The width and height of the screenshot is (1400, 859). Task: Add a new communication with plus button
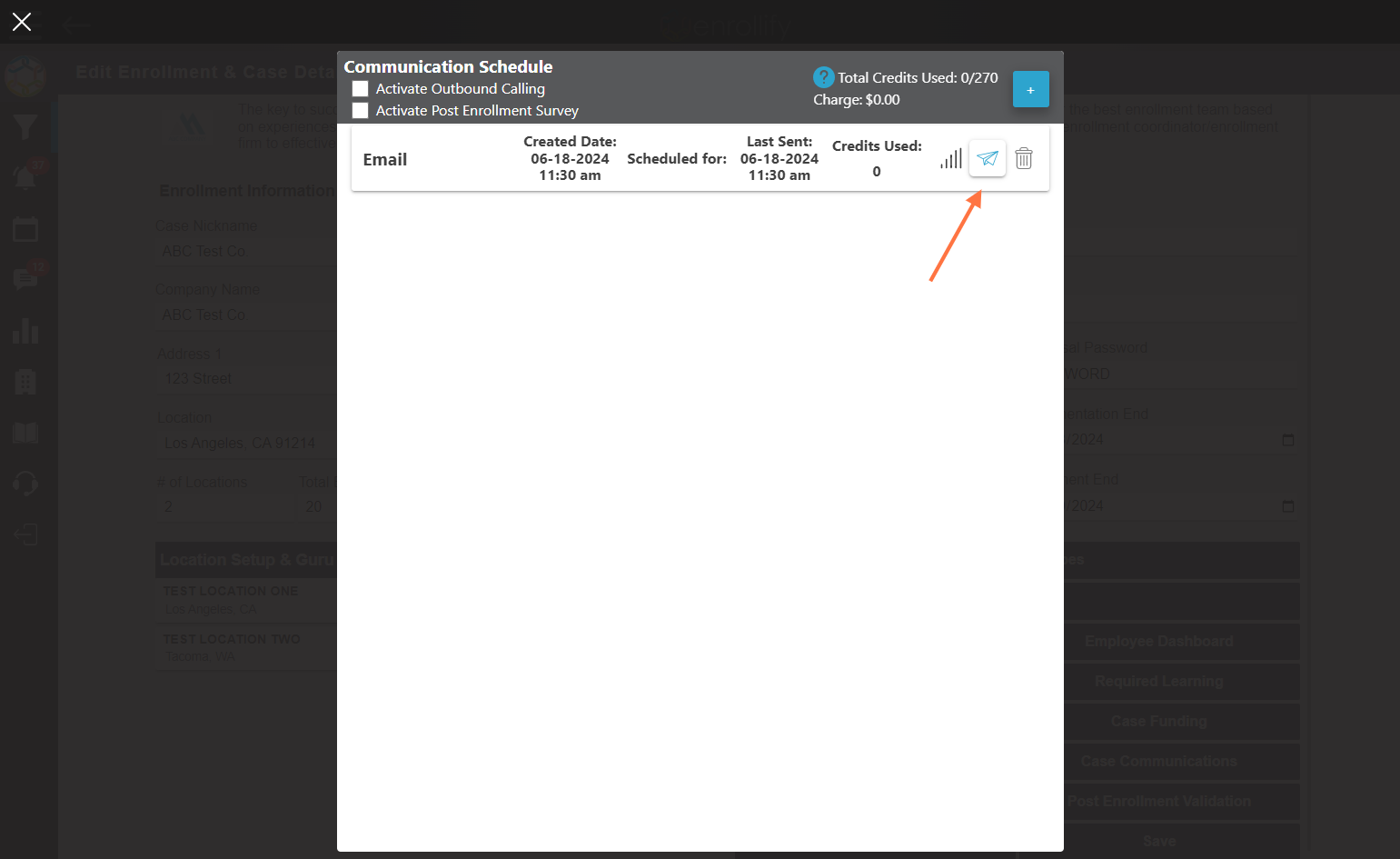(1031, 89)
